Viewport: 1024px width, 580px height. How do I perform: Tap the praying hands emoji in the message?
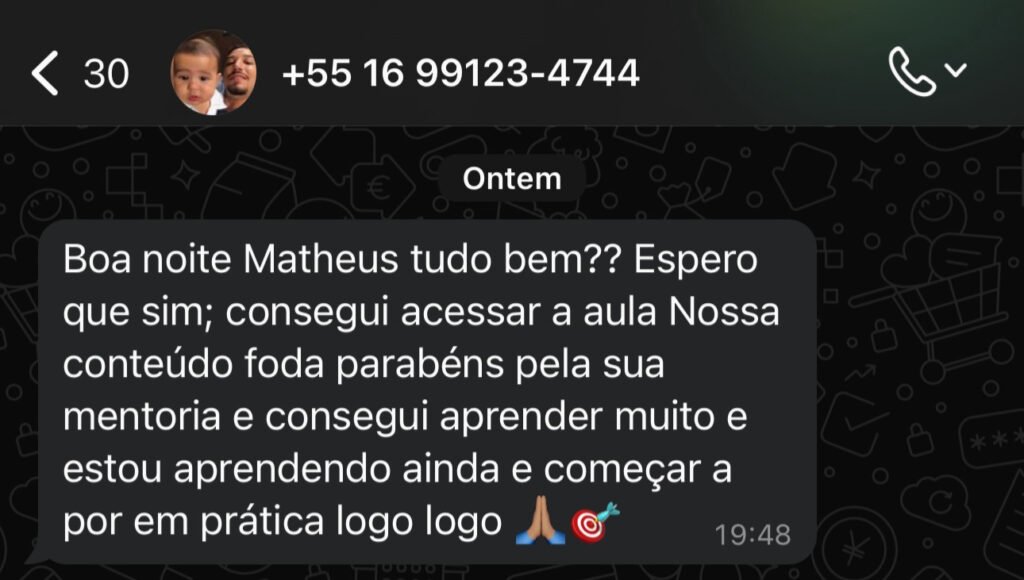click(x=539, y=520)
